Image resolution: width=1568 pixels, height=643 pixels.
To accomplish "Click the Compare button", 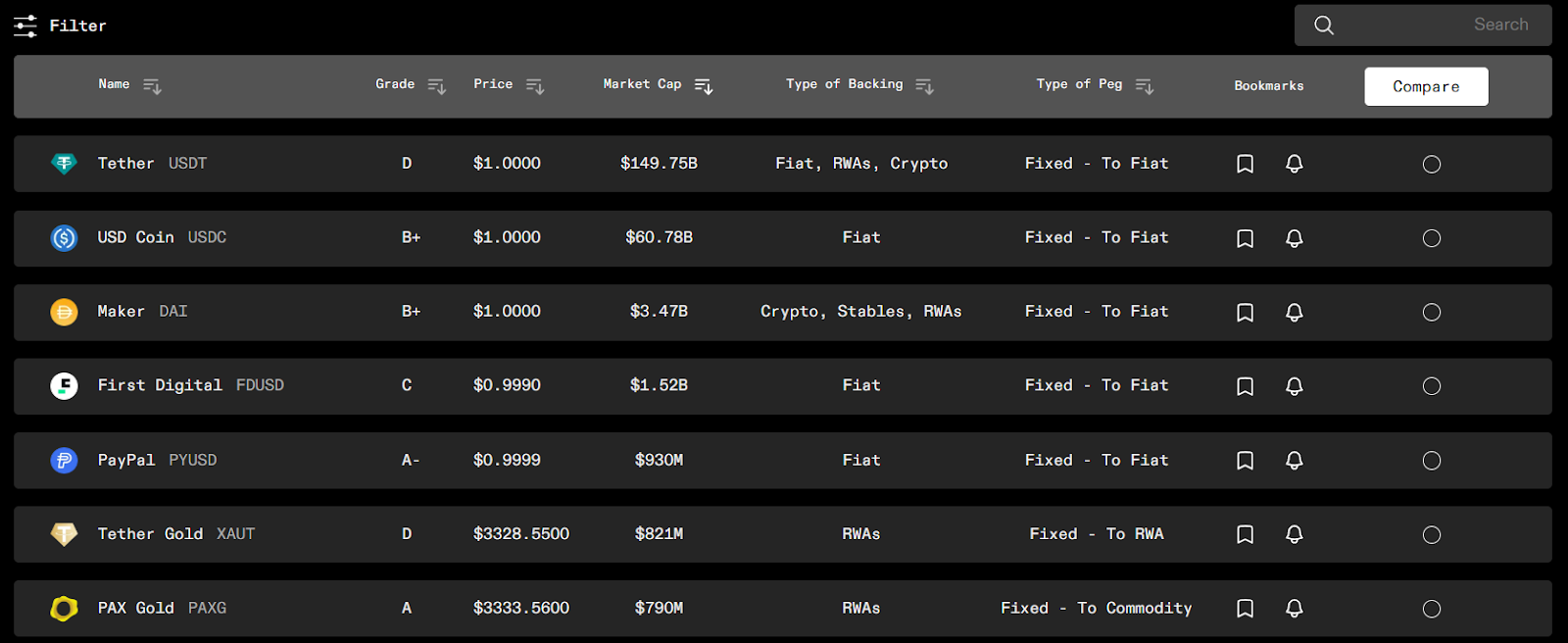I will pyautogui.click(x=1426, y=86).
